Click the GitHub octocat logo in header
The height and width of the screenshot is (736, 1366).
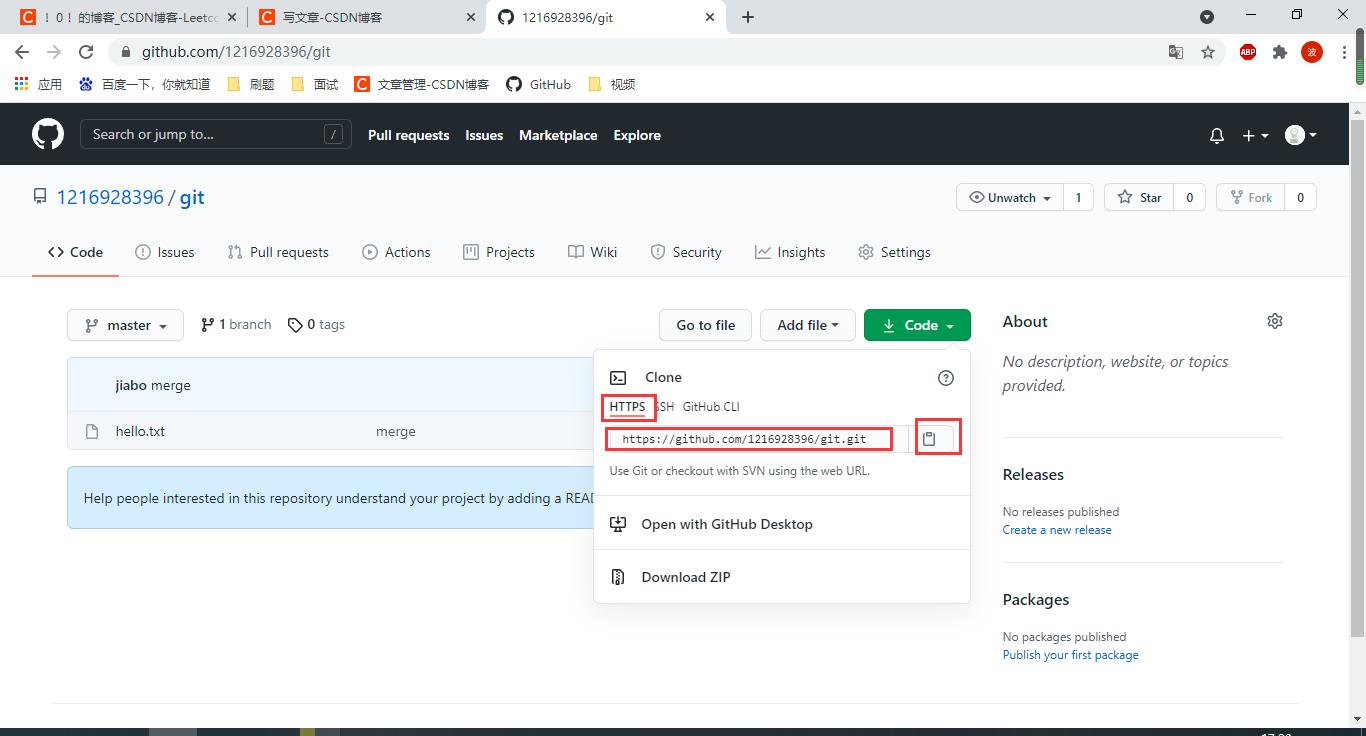pos(48,134)
